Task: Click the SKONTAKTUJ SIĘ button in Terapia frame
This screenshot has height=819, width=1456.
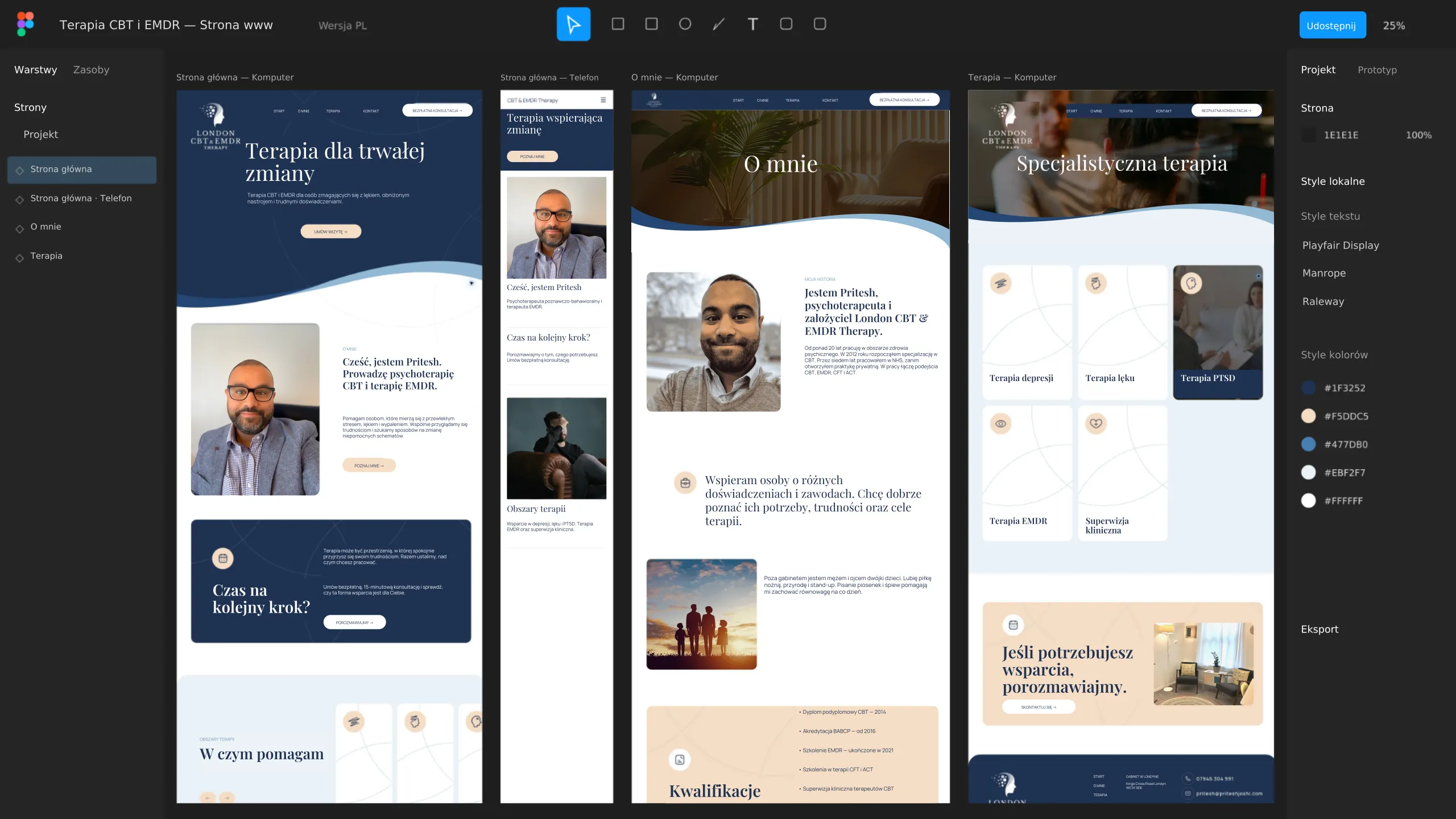Action: pos(1039,707)
